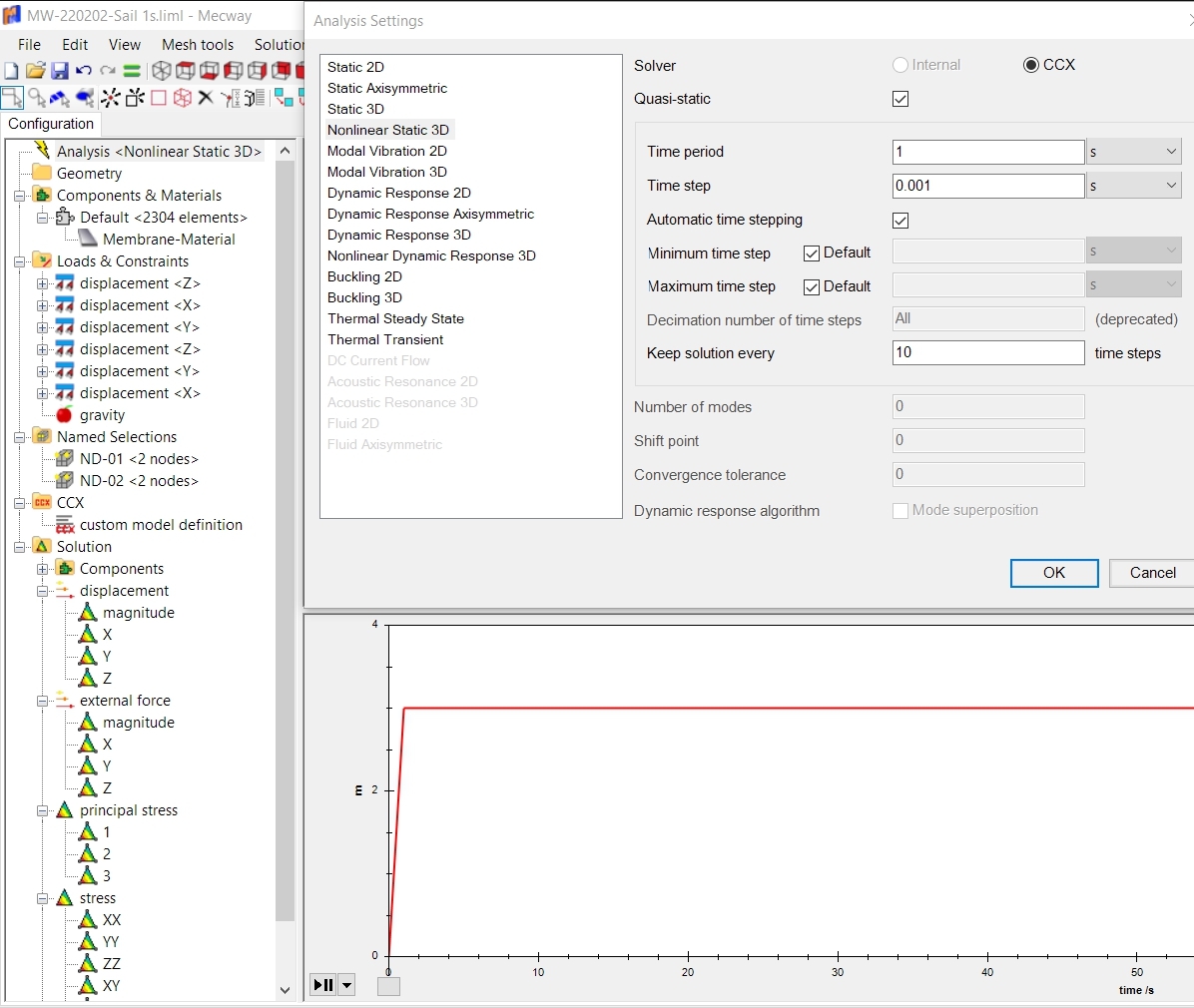The image size is (1194, 1008).
Task: Click the Keep solution every input field
Action: pos(987,352)
